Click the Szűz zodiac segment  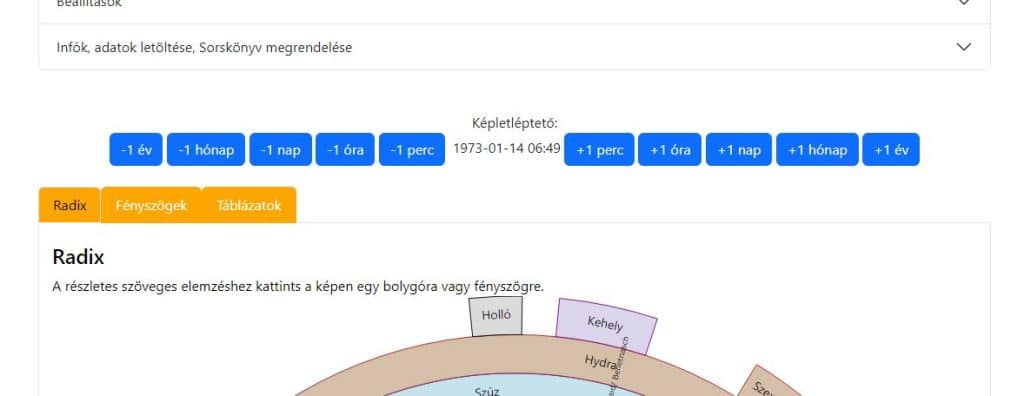487,391
